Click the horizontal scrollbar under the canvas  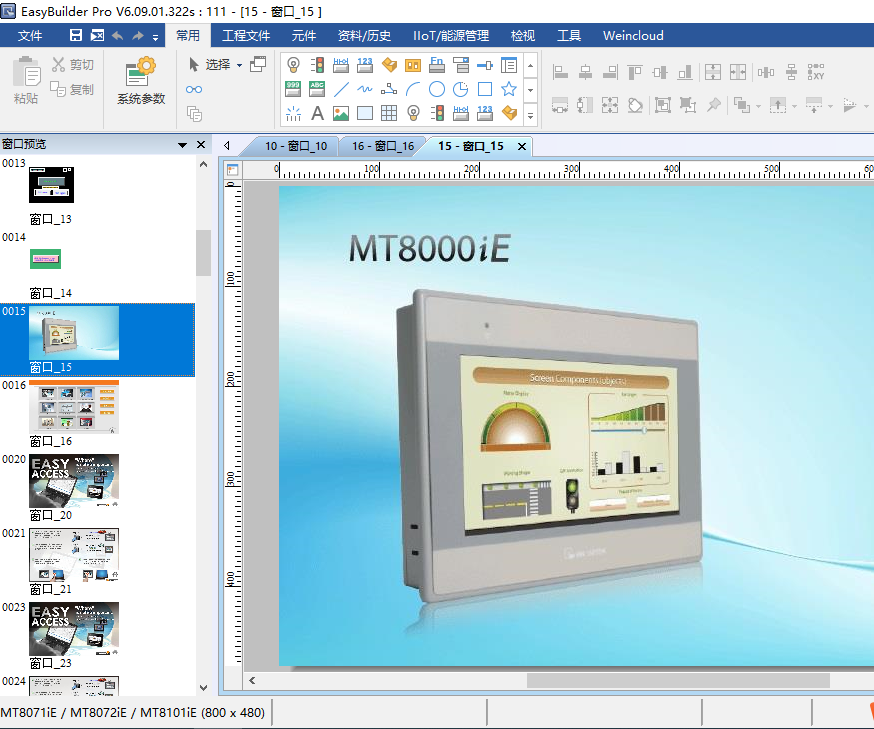(677, 680)
